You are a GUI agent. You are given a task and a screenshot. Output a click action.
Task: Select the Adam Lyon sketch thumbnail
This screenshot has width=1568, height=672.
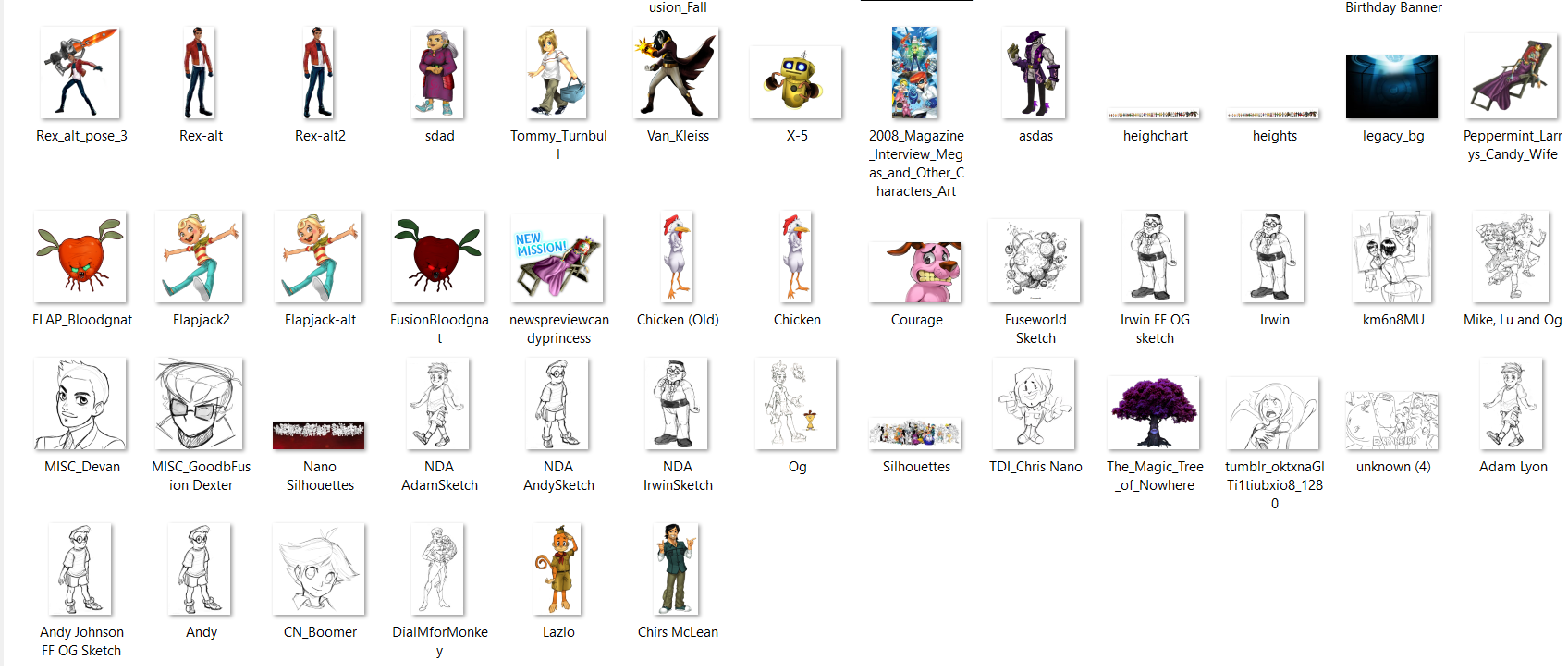click(1512, 404)
